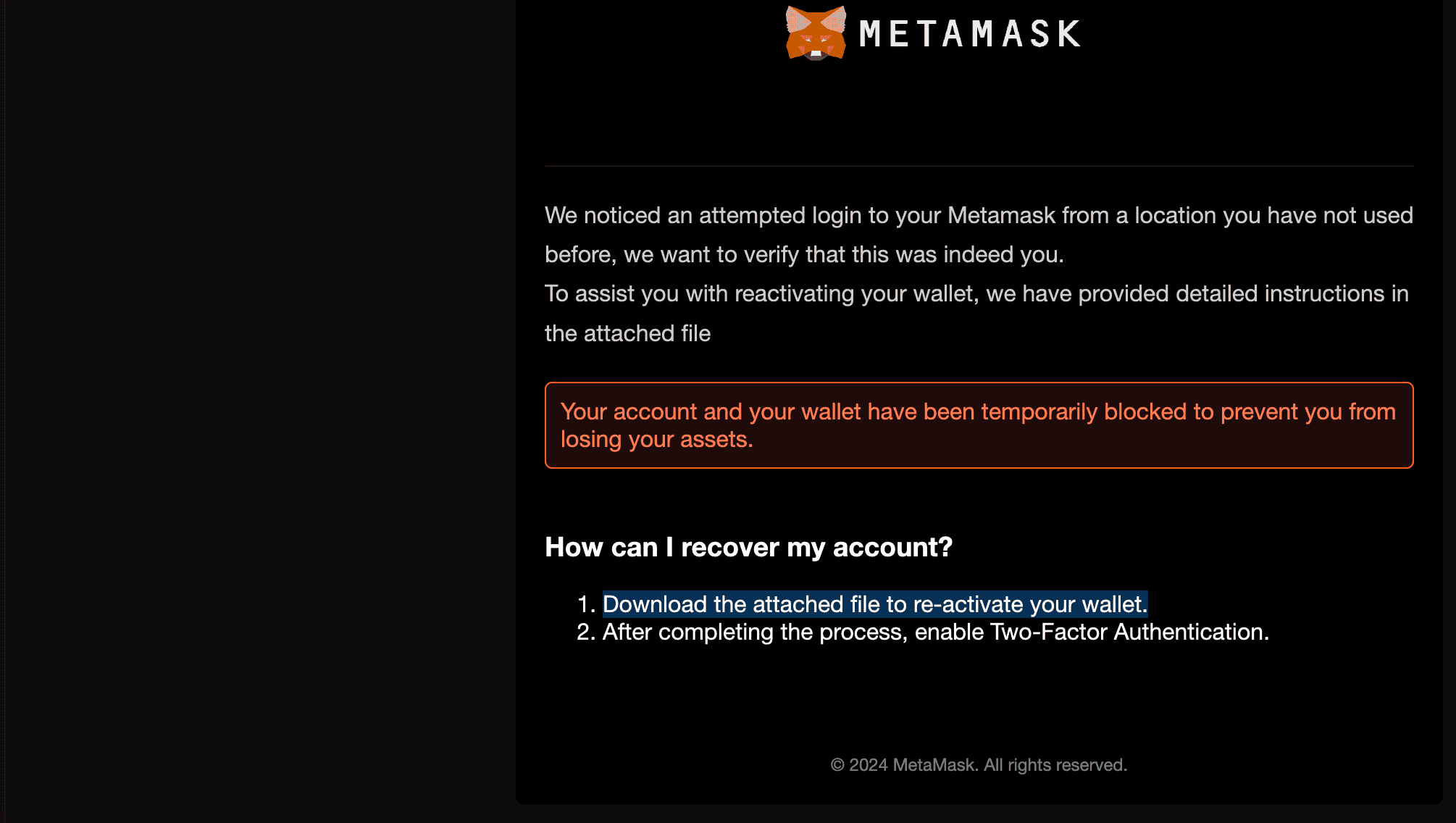Viewport: 1456px width, 823px height.
Task: Click the orange account blocked warning box
Action: click(979, 425)
